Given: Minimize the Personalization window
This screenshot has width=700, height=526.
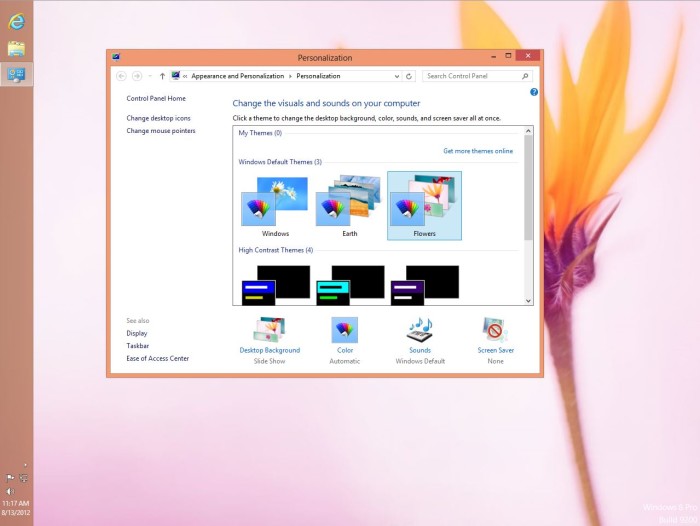Looking at the screenshot, I should 493,56.
